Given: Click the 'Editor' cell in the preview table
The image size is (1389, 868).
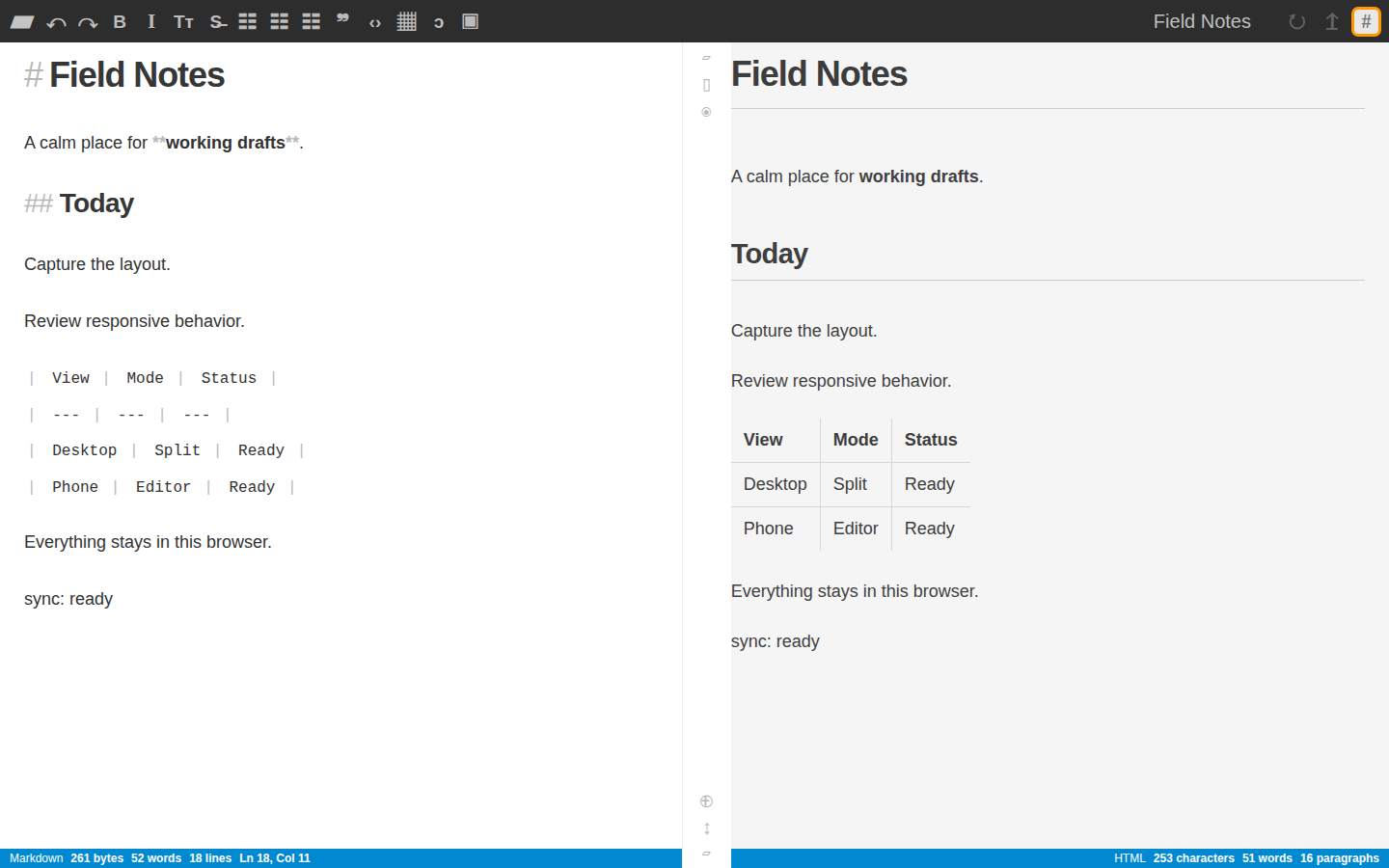Looking at the screenshot, I should click(856, 529).
